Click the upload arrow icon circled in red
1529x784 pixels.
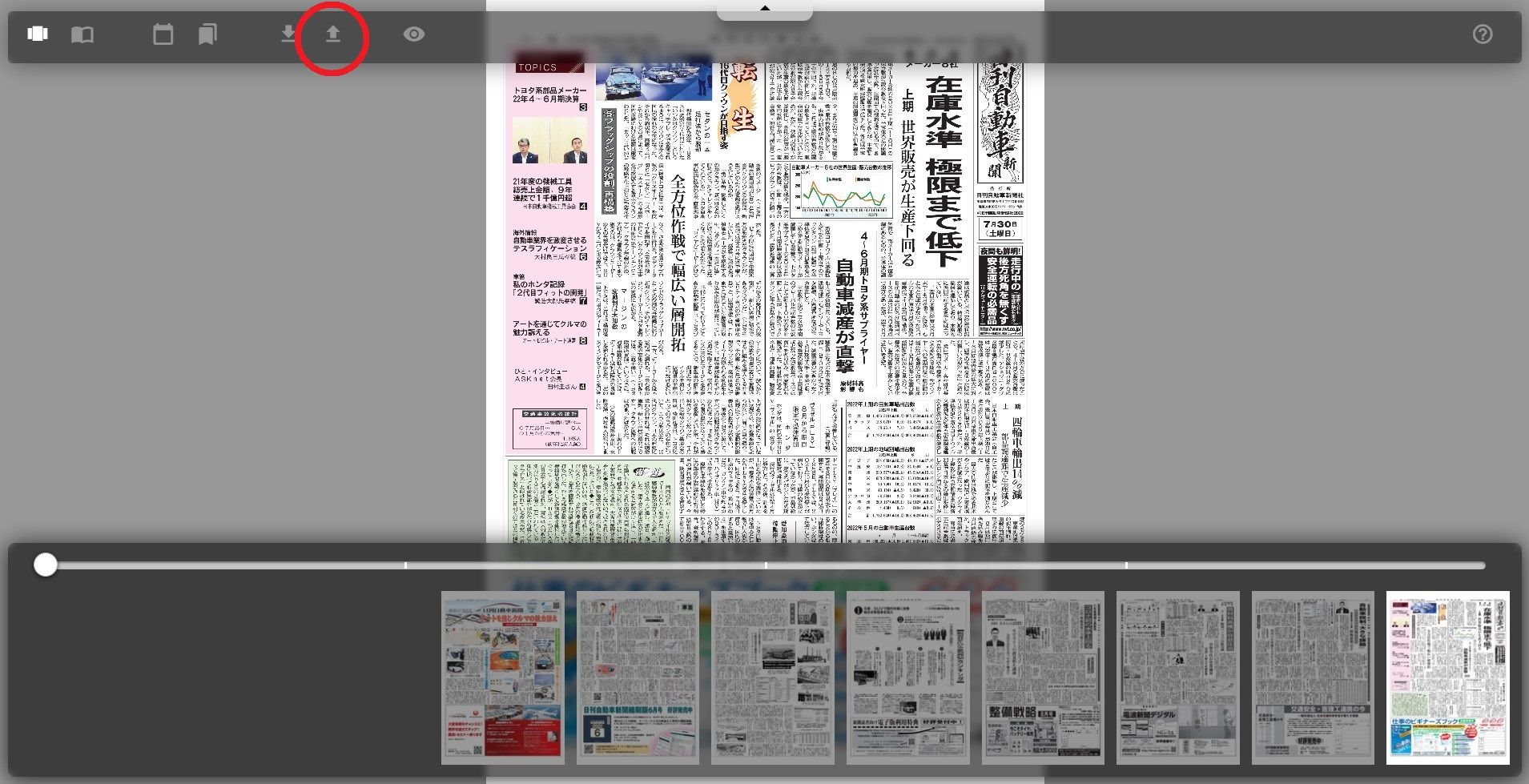(x=332, y=34)
